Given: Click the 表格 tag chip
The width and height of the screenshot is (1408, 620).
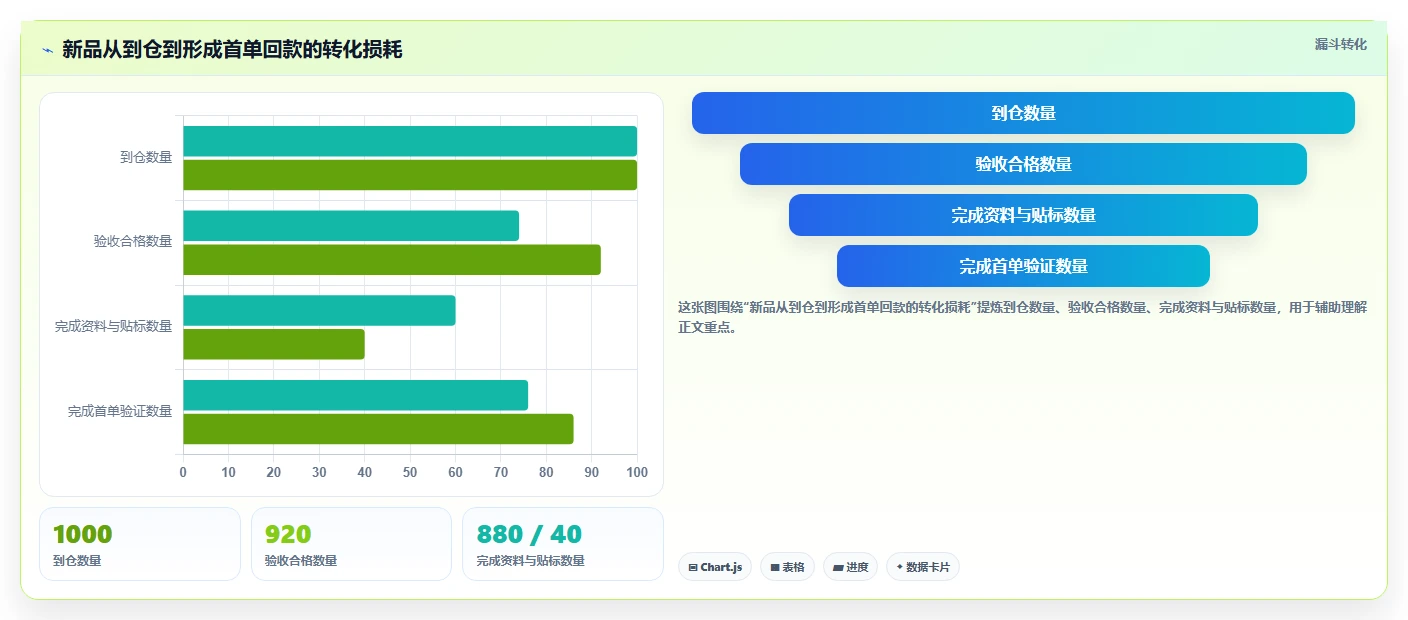Looking at the screenshot, I should [787, 567].
